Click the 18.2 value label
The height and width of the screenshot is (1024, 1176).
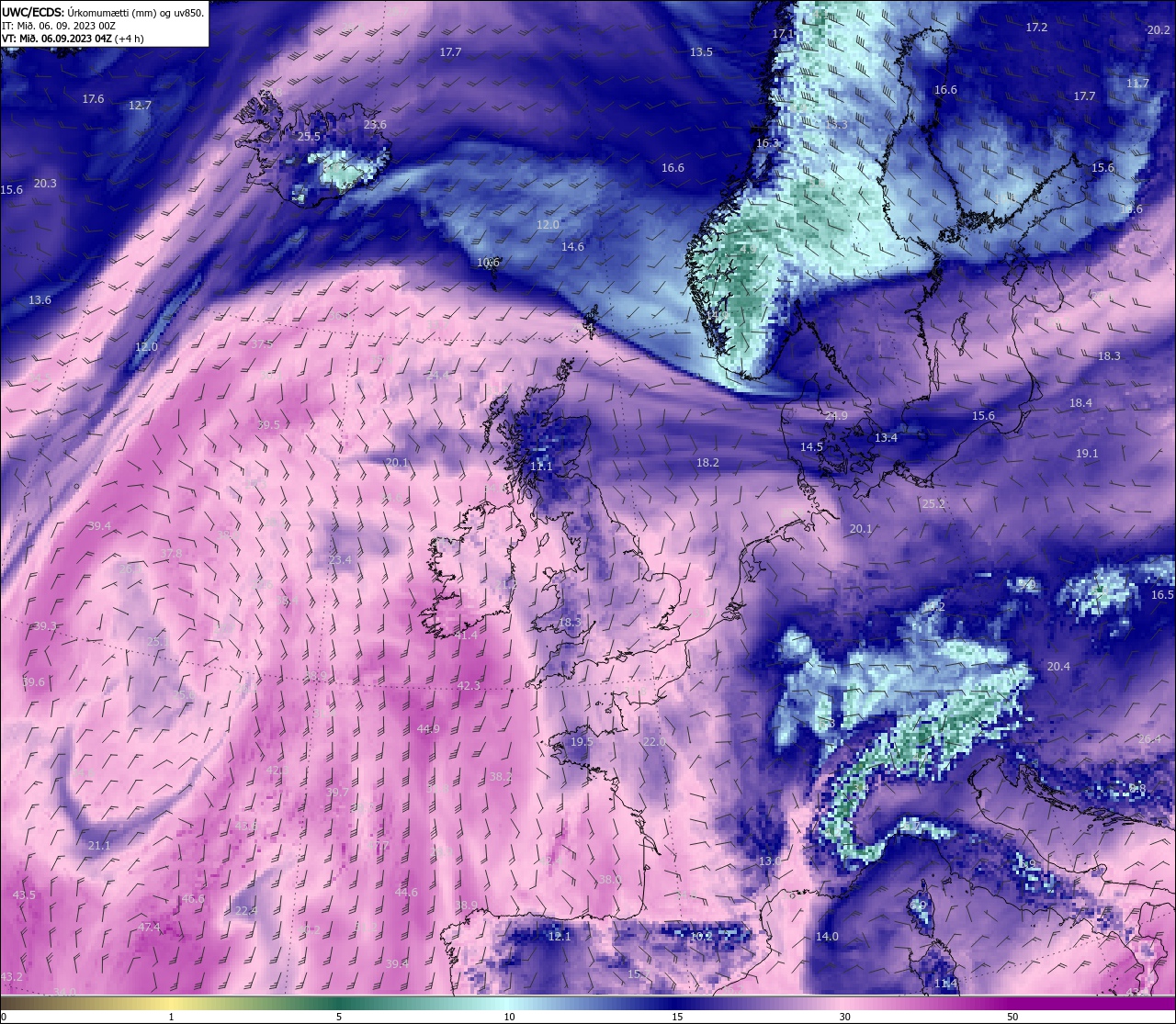click(707, 464)
